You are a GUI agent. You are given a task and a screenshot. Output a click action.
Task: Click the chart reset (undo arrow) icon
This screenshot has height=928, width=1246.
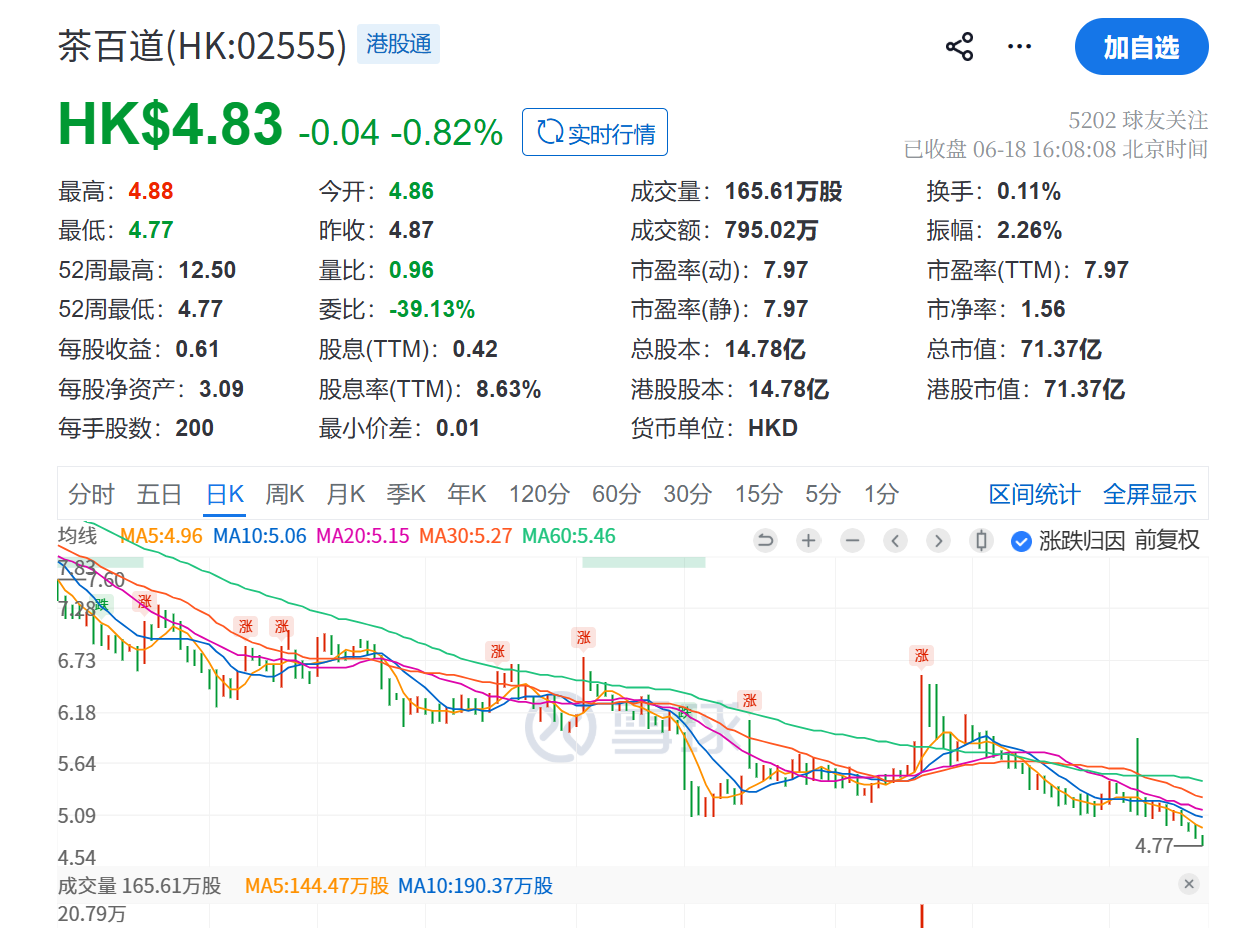(x=765, y=541)
